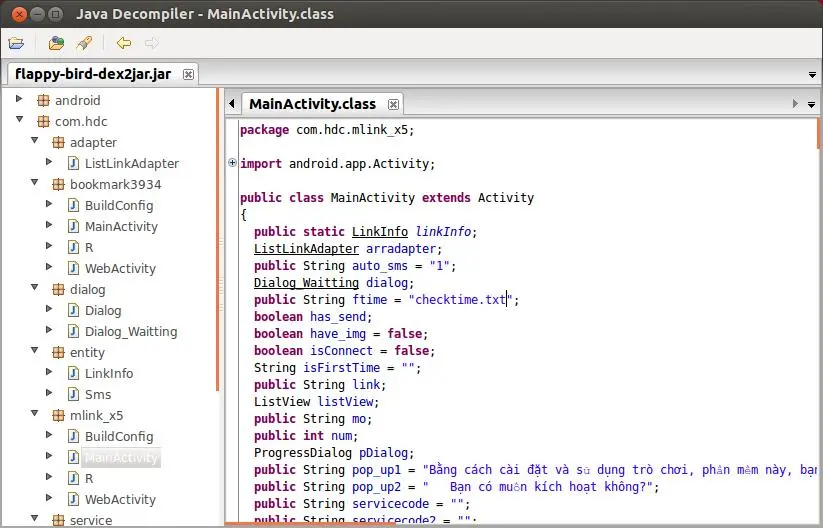Select the Sms class tree item

[98, 394]
